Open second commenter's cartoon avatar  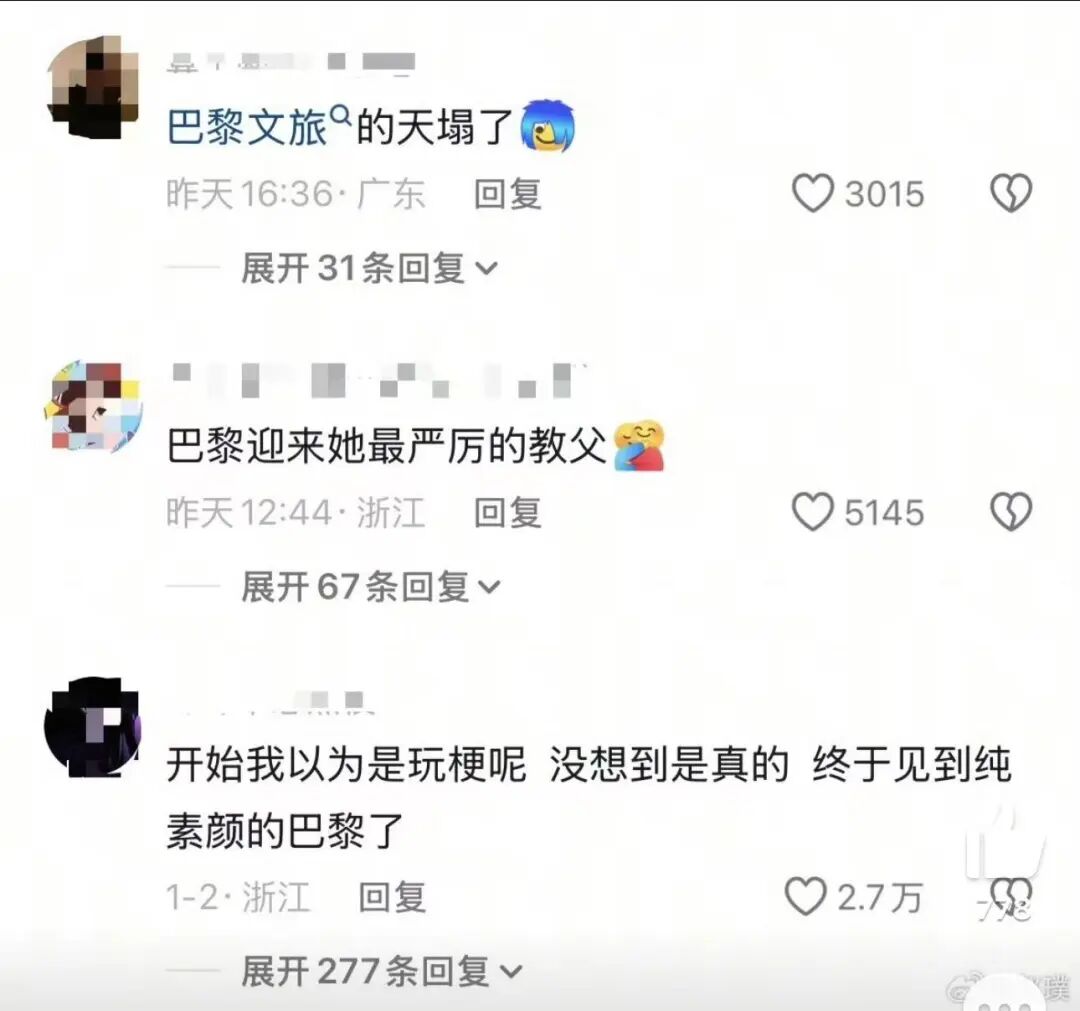(95, 406)
